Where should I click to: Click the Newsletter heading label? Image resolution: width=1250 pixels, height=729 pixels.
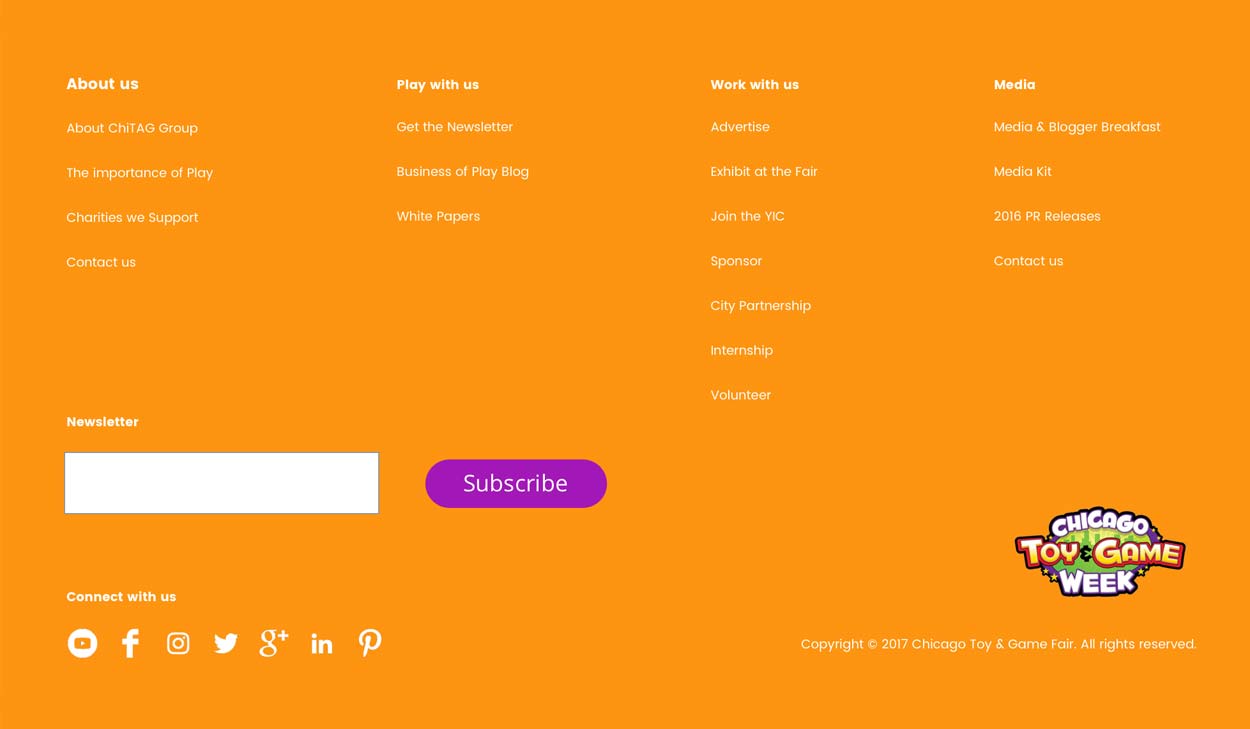pos(103,422)
